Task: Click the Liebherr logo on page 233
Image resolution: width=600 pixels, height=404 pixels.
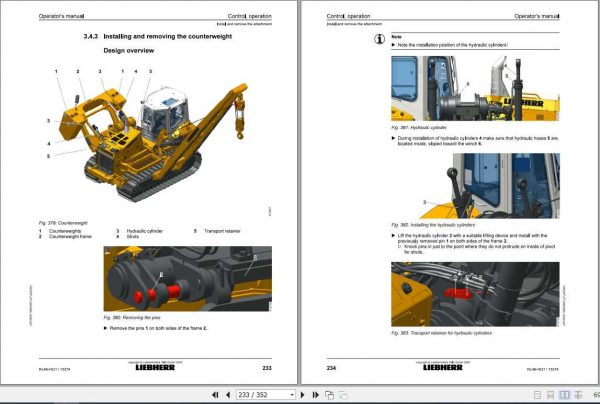Action: (155, 367)
